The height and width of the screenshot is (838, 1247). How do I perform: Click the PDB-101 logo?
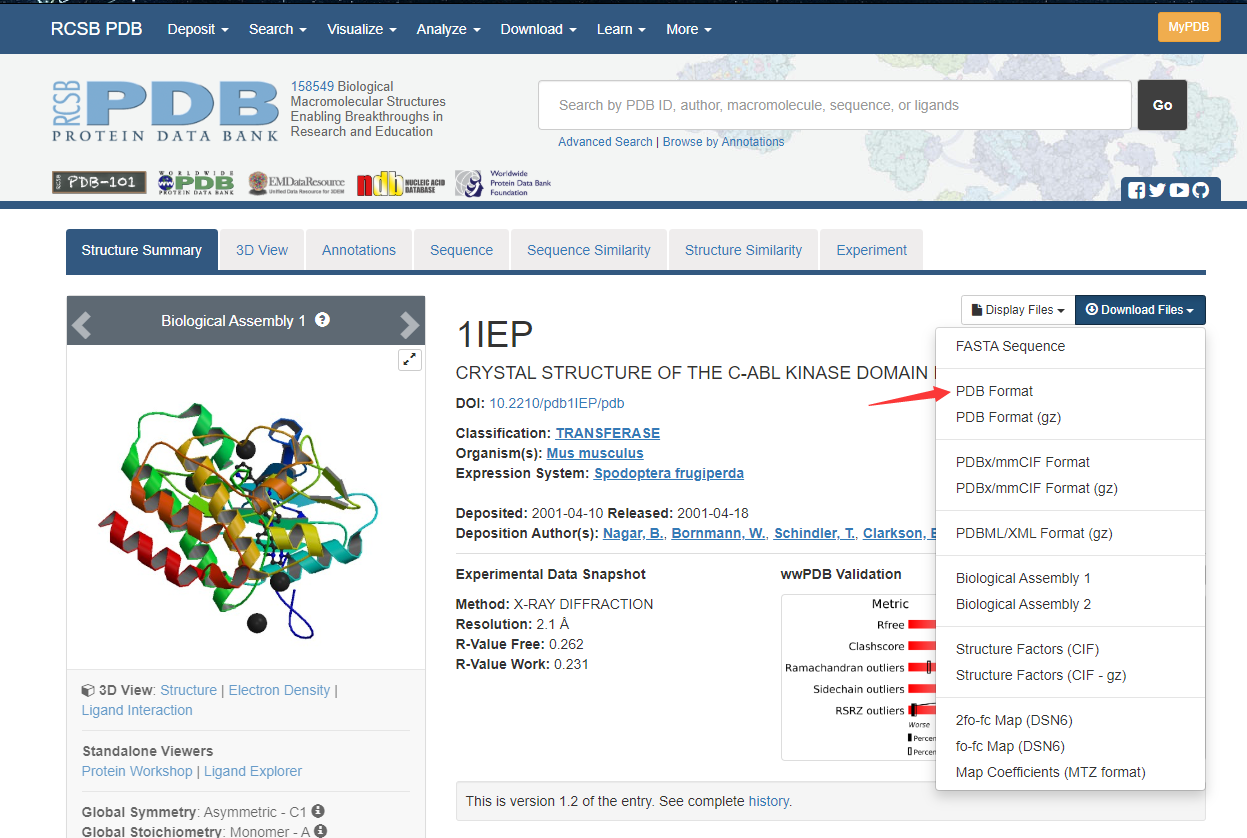99,182
